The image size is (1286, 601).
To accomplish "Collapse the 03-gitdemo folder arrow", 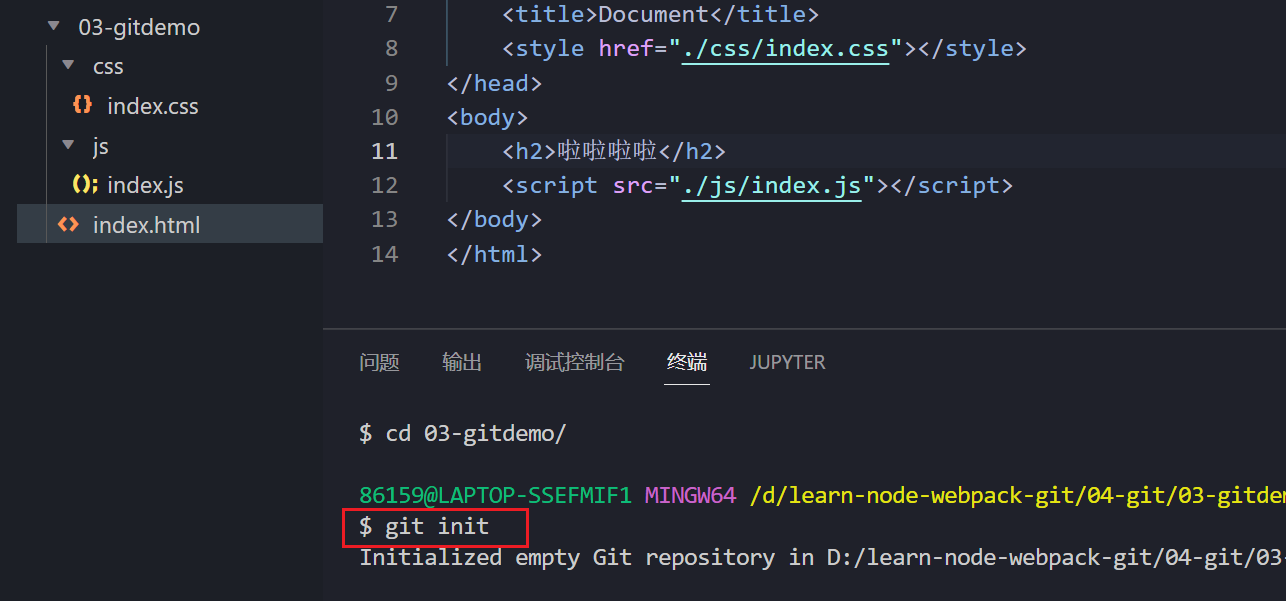I will pyautogui.click(x=53, y=27).
